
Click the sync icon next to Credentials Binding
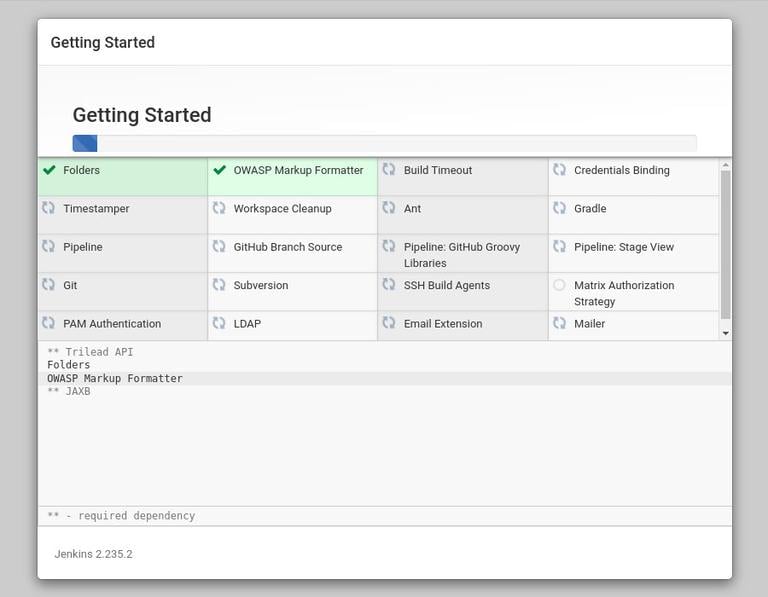[559, 170]
